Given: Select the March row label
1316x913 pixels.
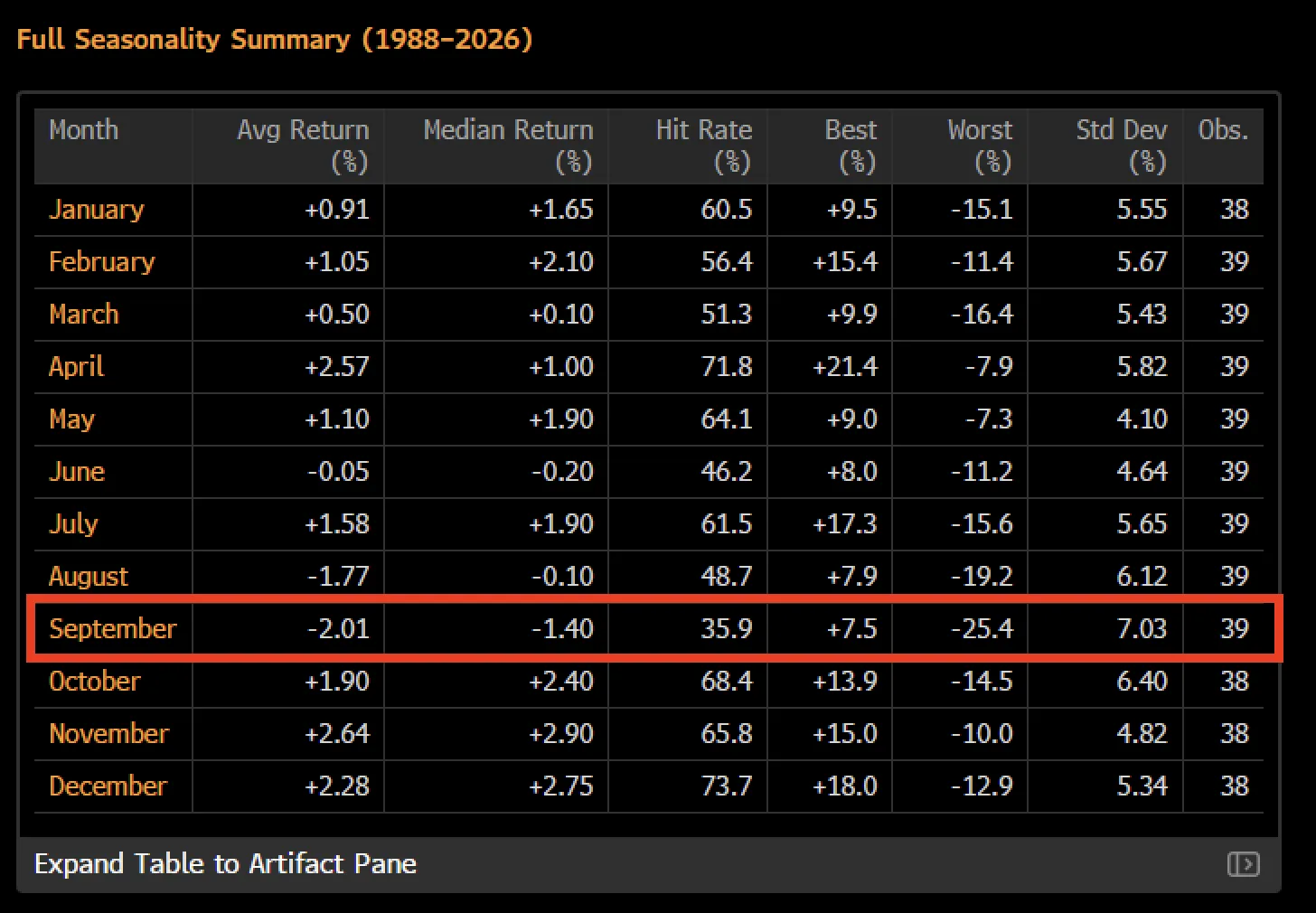Looking at the screenshot, I should (x=84, y=315).
